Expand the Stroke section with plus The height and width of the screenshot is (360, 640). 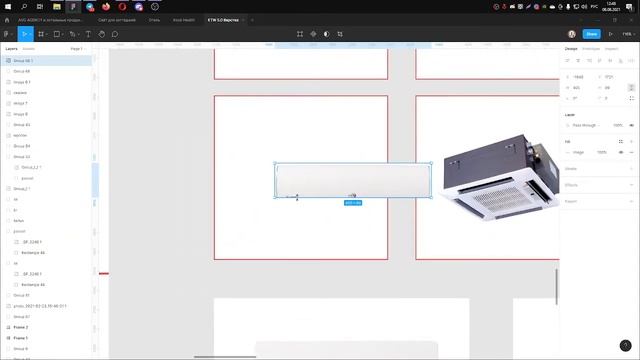tap(631, 169)
